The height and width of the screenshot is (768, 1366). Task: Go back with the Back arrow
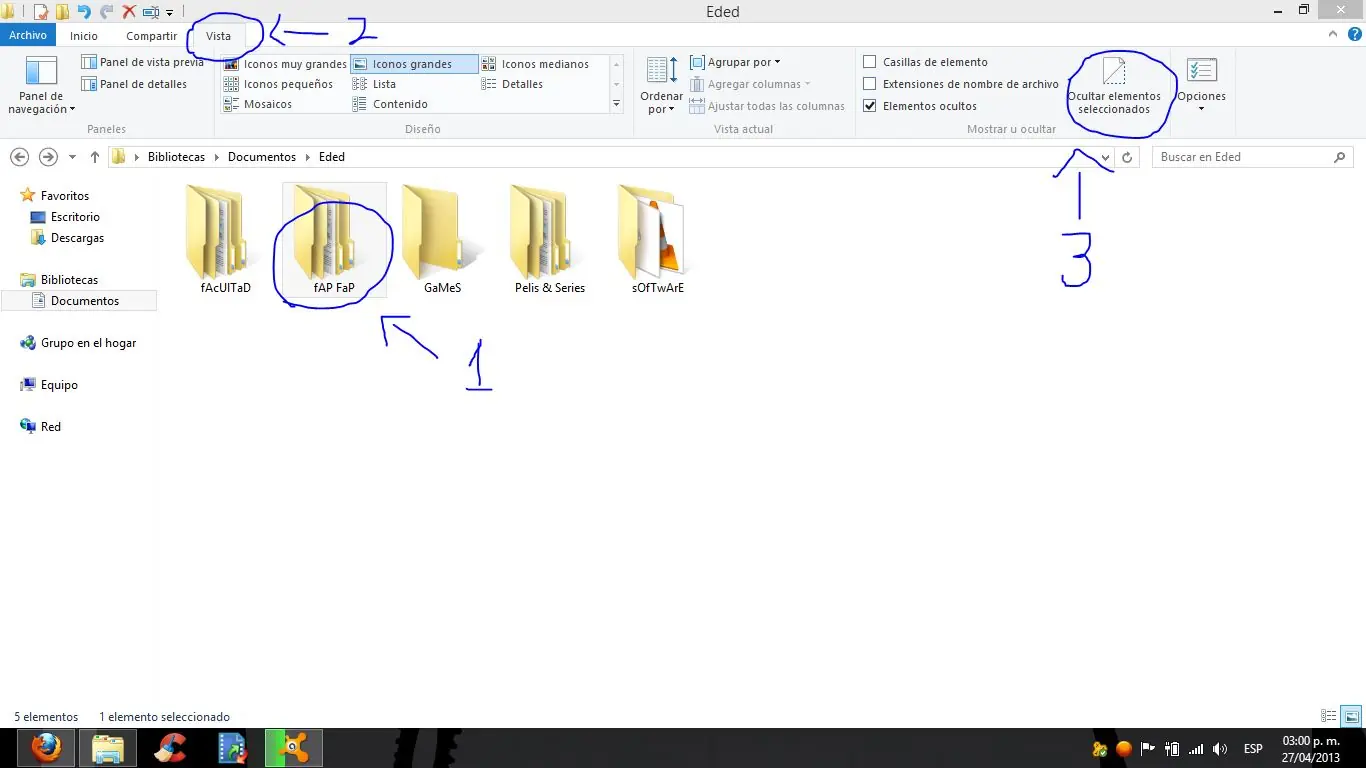click(x=19, y=157)
